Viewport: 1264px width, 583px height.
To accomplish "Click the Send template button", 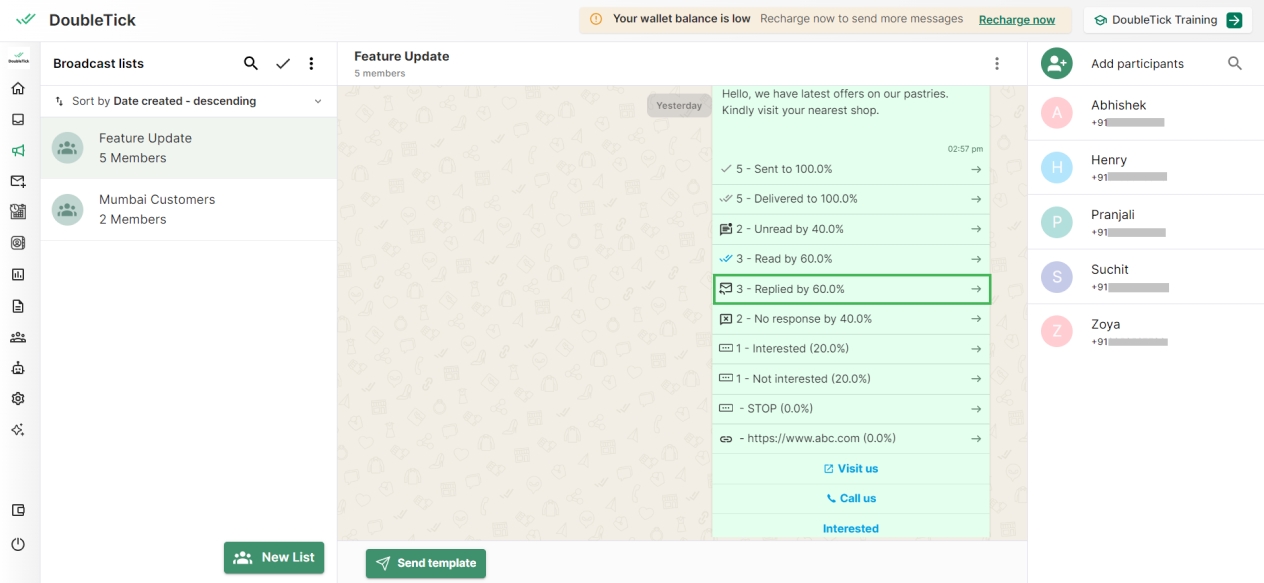I will point(426,563).
